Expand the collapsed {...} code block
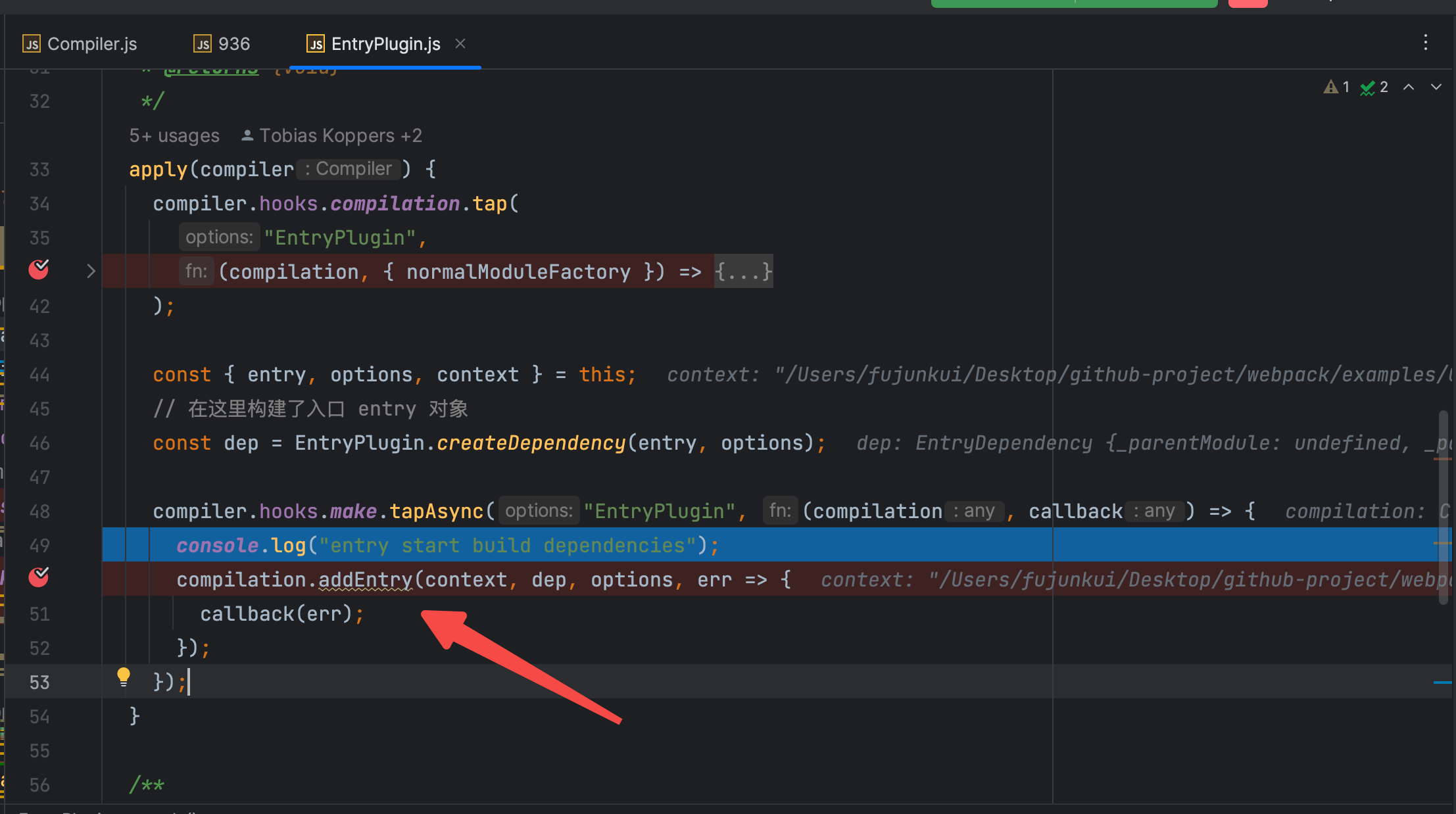The image size is (1456, 814). 743,272
